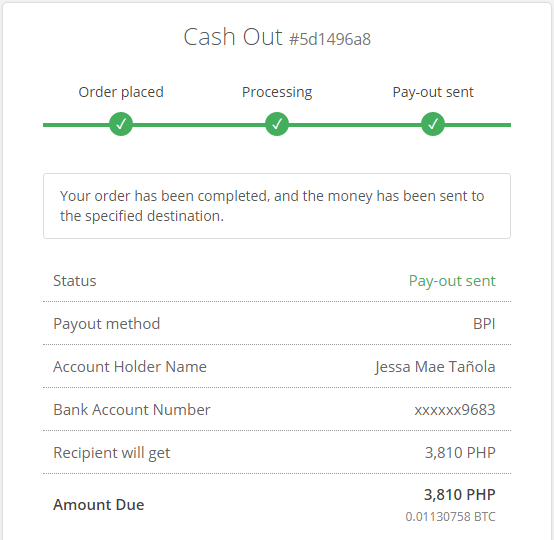
Task: Click the 0.01130758 BTC amount
Action: tap(450, 517)
